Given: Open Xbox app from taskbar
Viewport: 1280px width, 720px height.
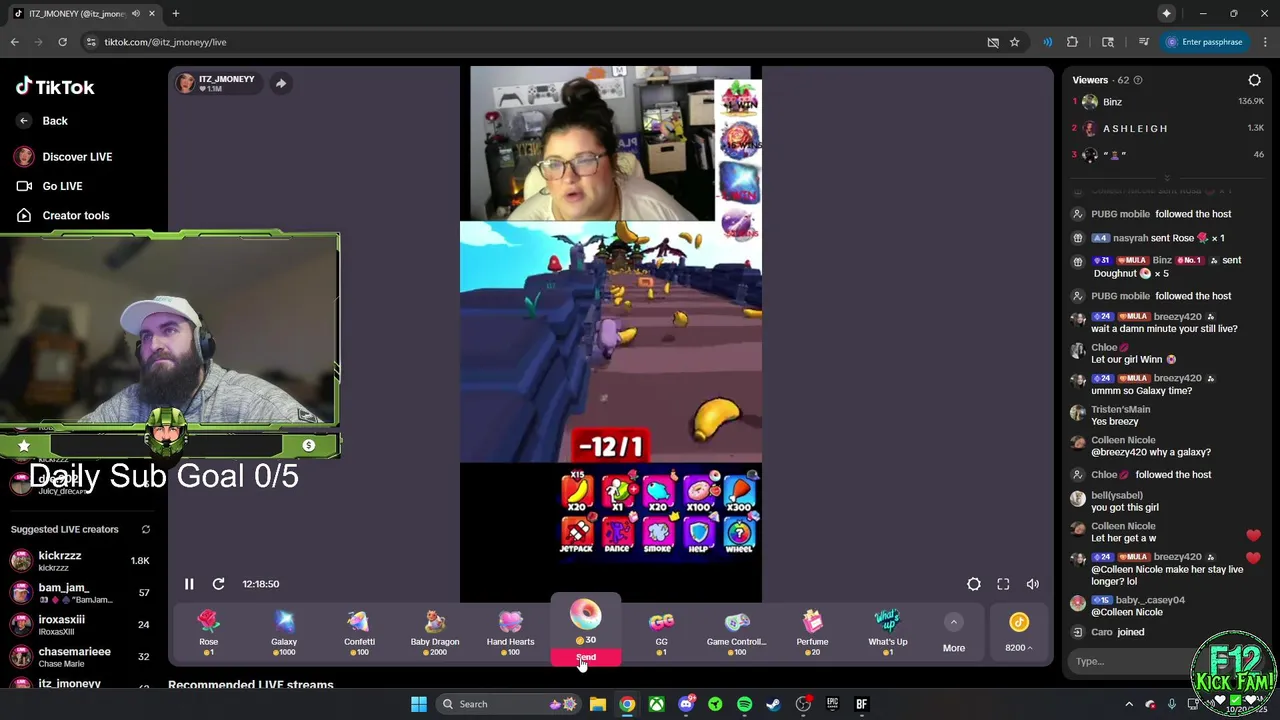Looking at the screenshot, I should [x=656, y=704].
